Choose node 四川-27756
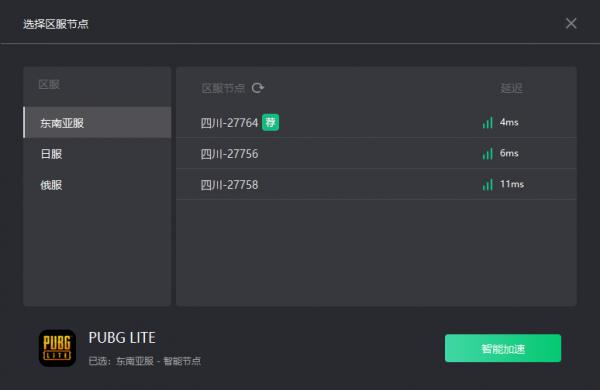600x390 pixels. coord(376,153)
